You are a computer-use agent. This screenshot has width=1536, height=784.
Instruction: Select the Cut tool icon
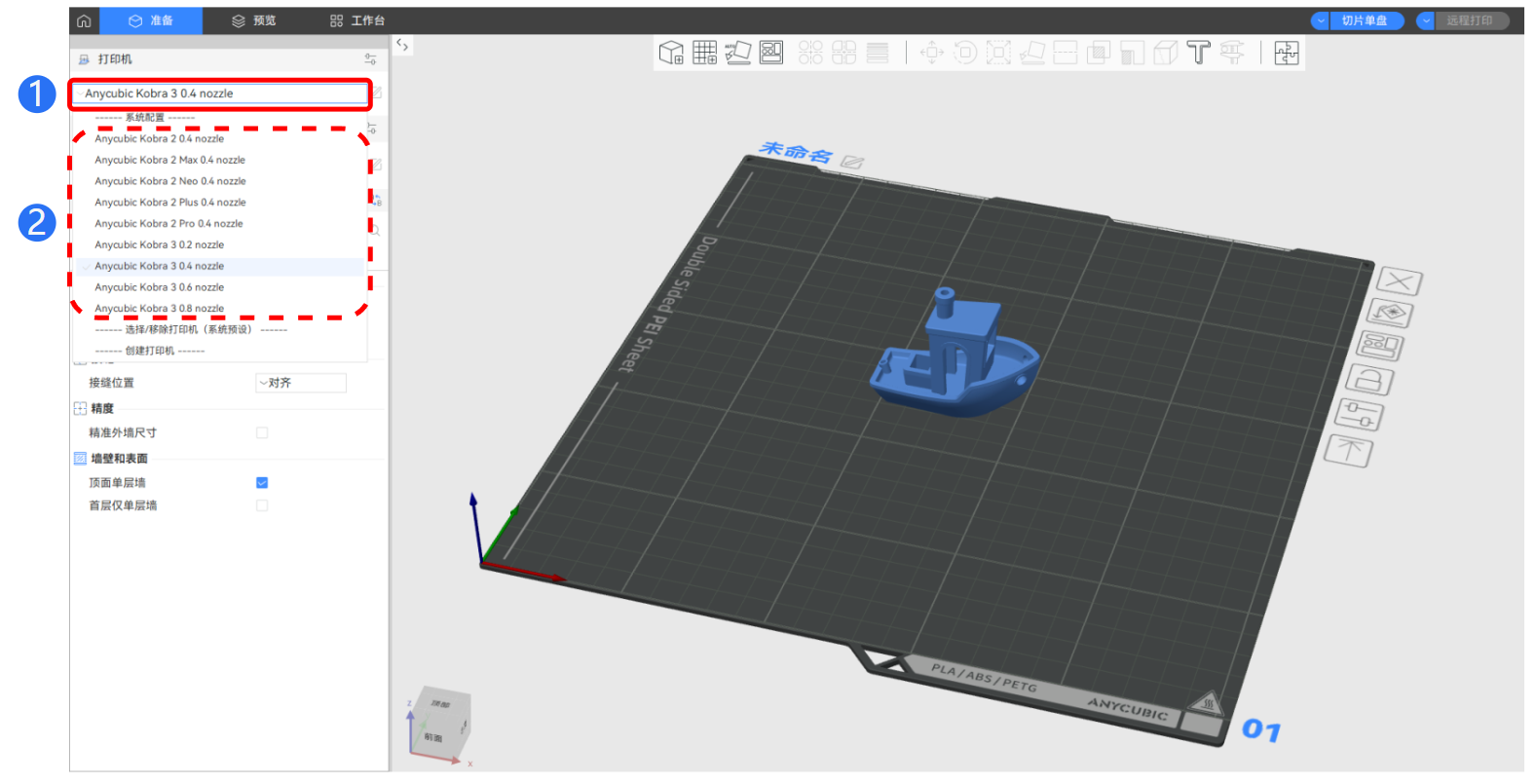tap(1066, 53)
